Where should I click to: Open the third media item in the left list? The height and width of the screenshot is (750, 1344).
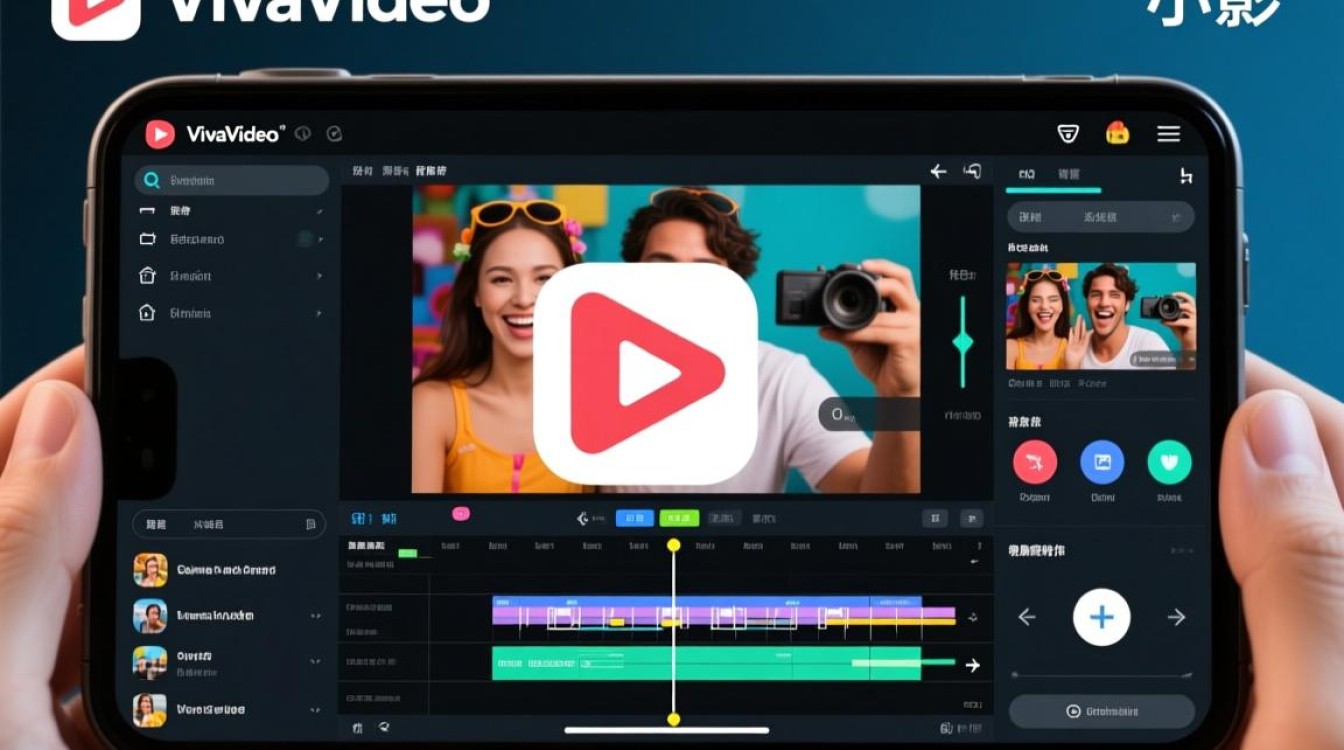pyautogui.click(x=228, y=662)
